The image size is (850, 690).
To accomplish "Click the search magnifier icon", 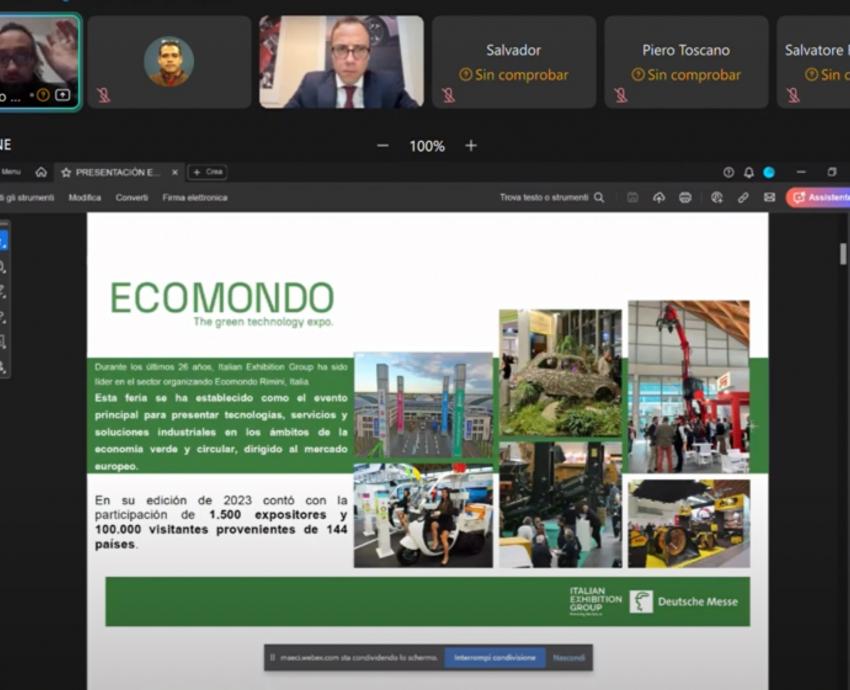I will (599, 197).
